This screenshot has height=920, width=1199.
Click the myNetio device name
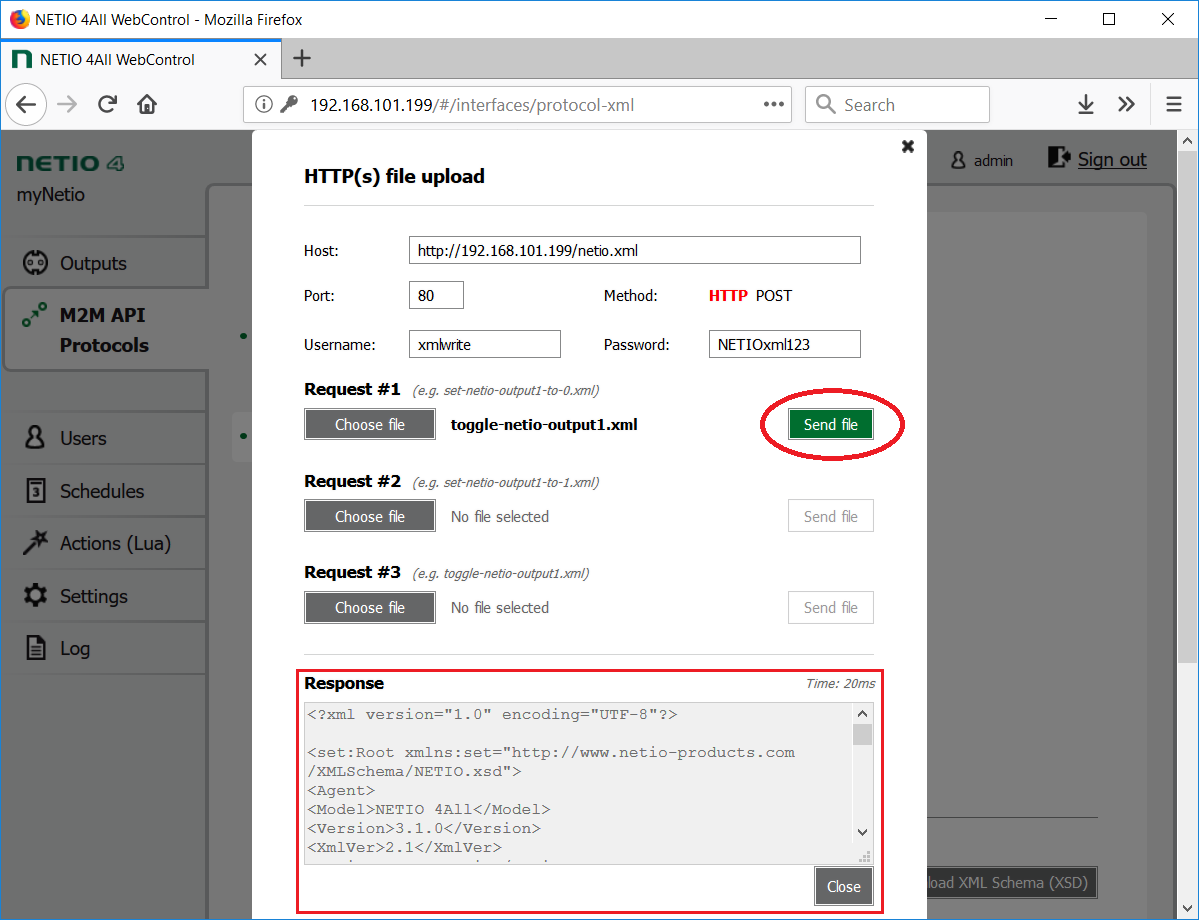(x=50, y=194)
